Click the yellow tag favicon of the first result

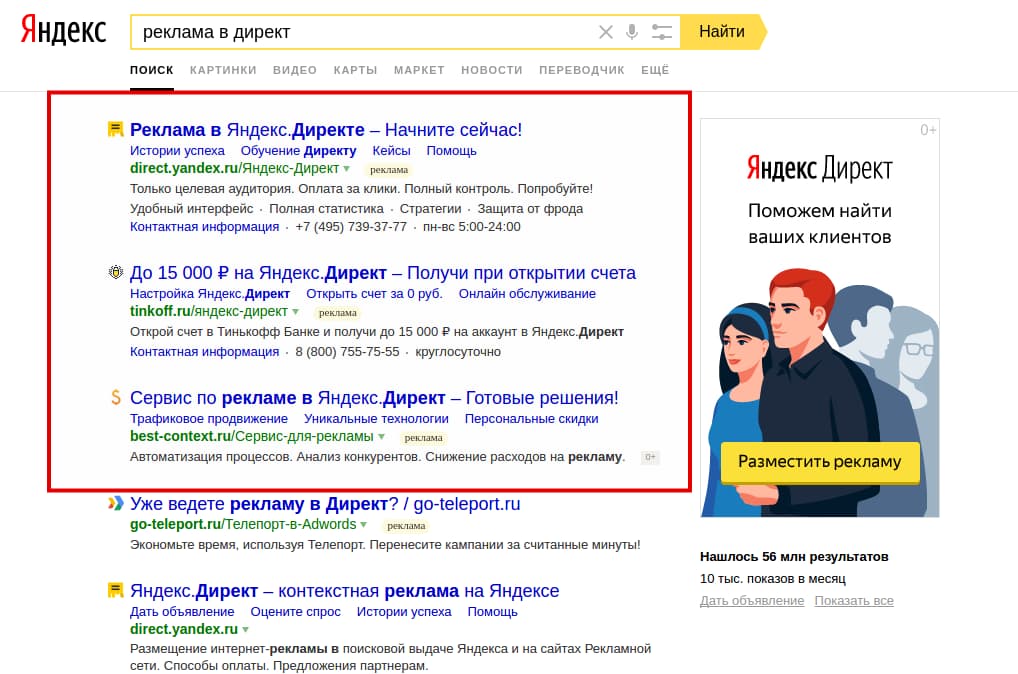click(x=114, y=128)
